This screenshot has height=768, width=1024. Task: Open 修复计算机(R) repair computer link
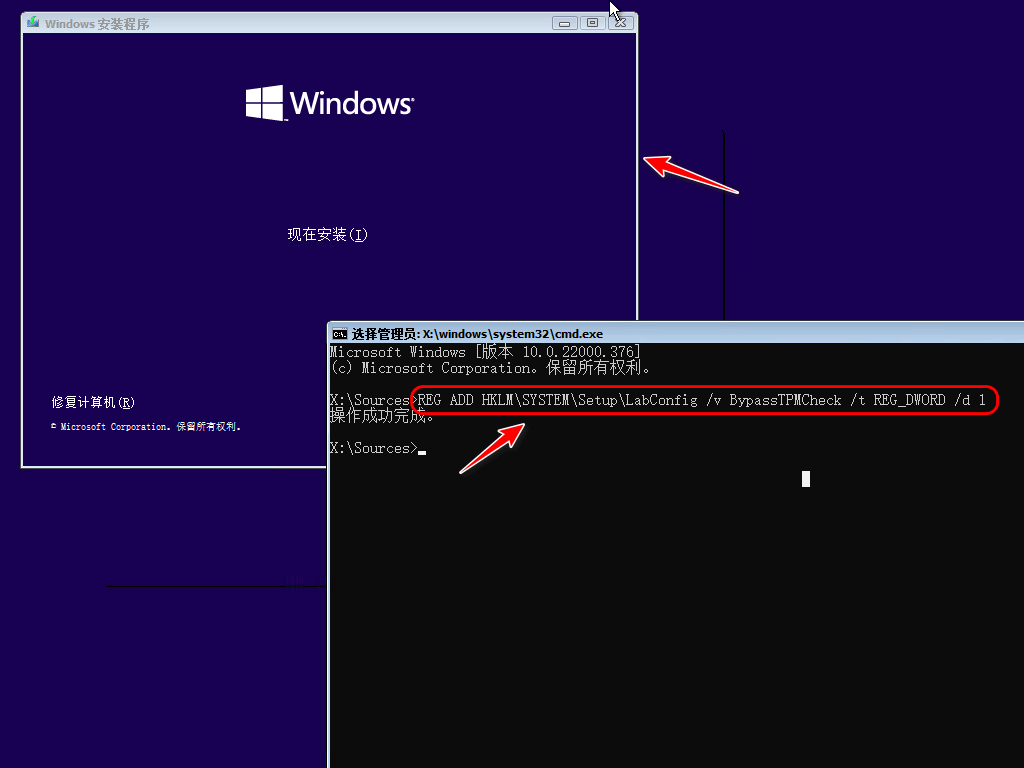click(x=93, y=402)
